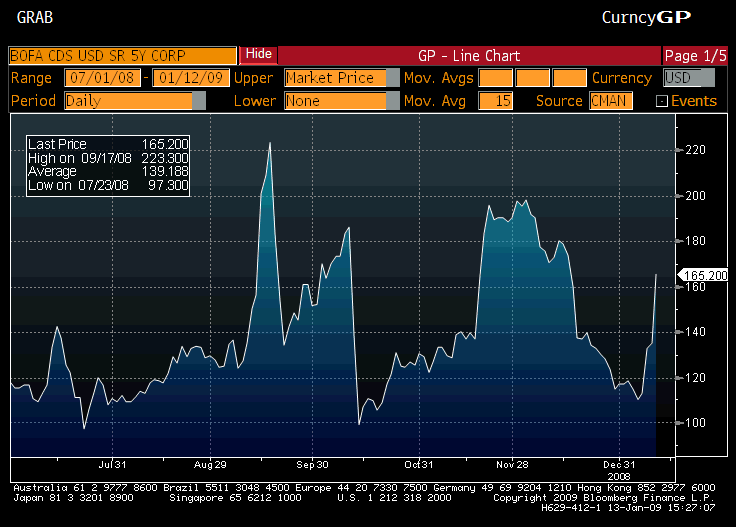Screen dimensions: 736x527
Task: Edit the range end date 01/12/09
Action: tap(188, 78)
